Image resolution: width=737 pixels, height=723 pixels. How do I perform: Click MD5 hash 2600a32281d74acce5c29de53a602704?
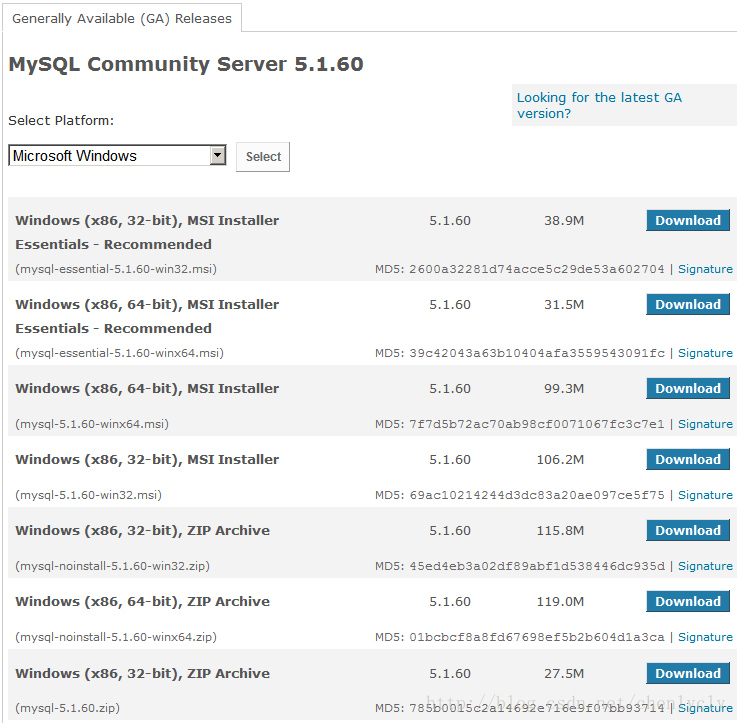[x=537, y=269]
